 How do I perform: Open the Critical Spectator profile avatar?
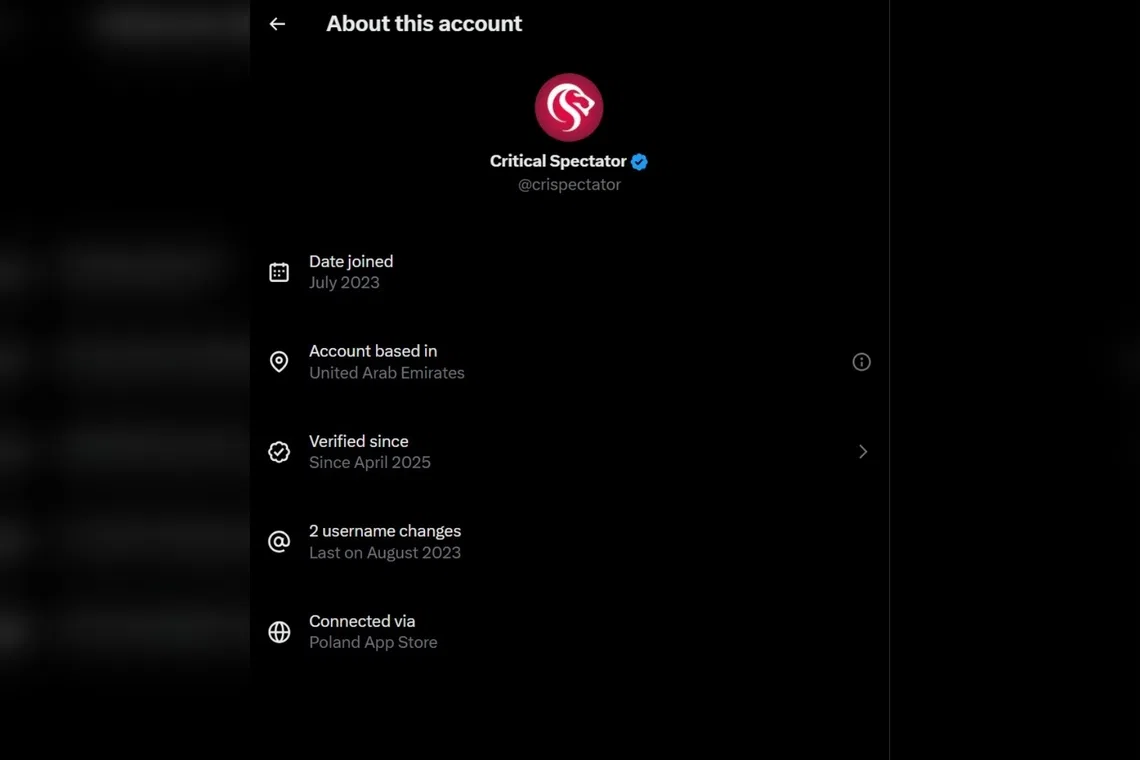(x=569, y=106)
